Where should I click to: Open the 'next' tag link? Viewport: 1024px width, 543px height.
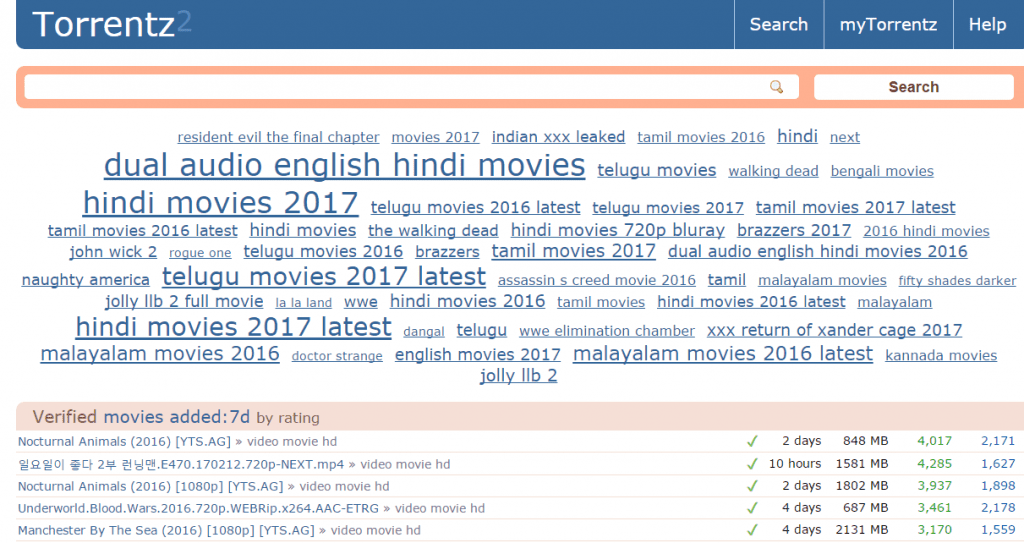click(x=844, y=137)
